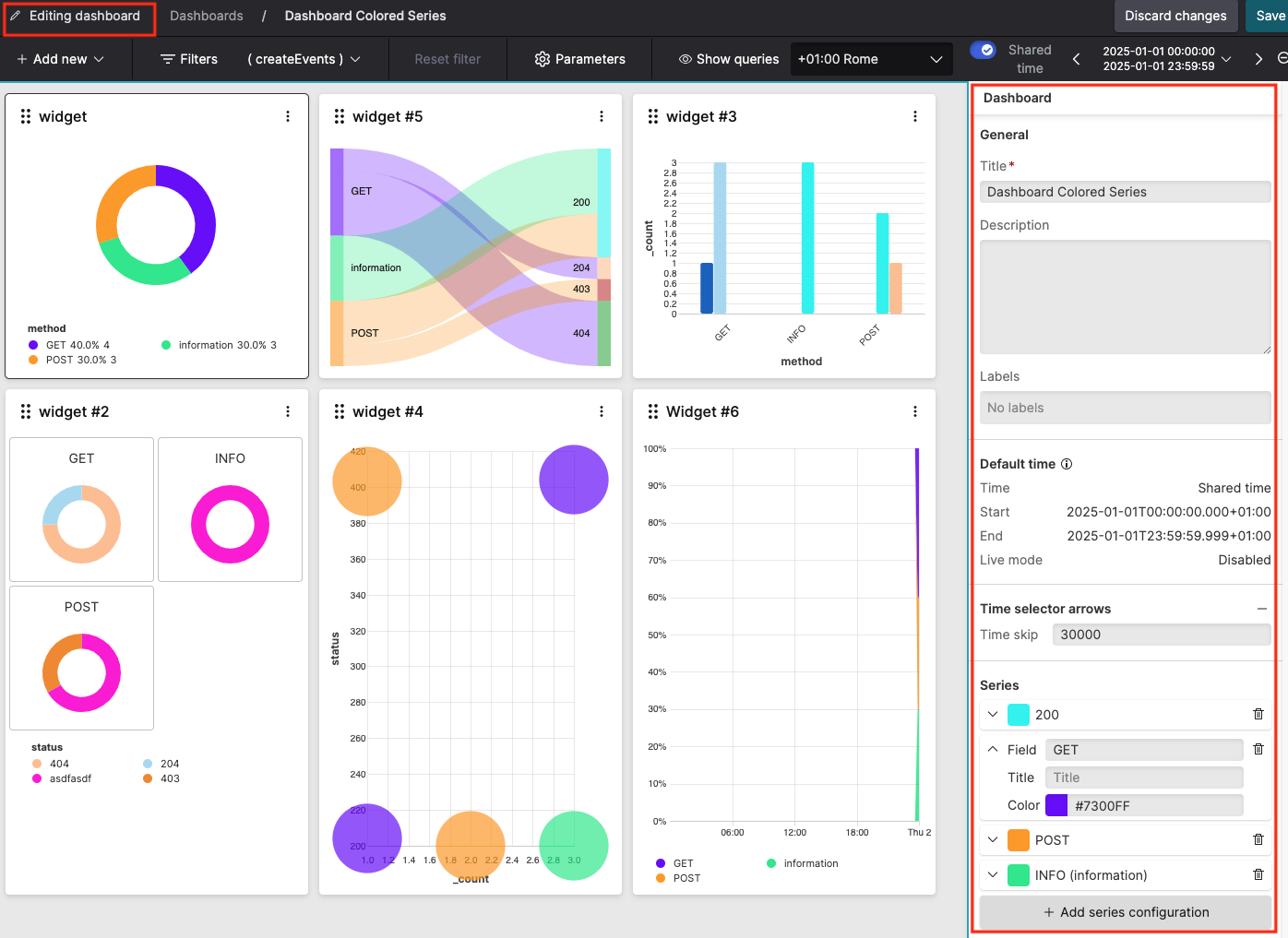Viewport: 1288px width, 938px height.
Task: Grab the drag handle of widget #5
Action: (x=340, y=116)
